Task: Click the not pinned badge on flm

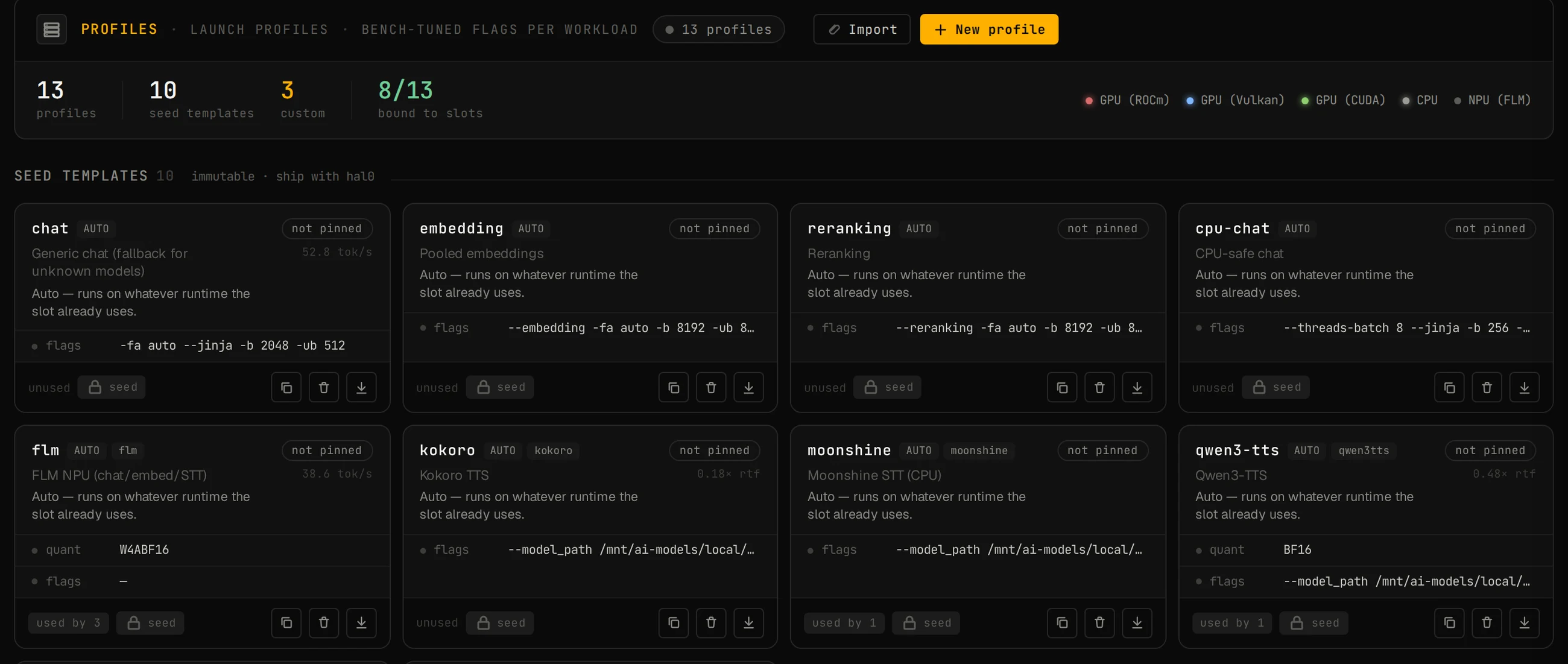Action: click(x=327, y=451)
